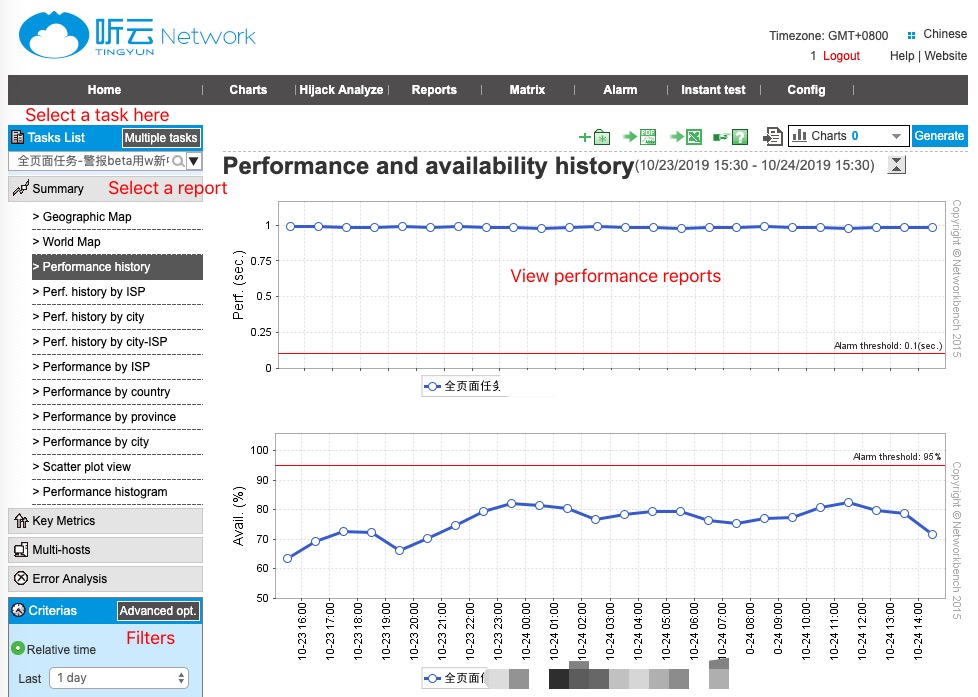
Task: Click the green add-to-folder icon
Action: tap(594, 137)
